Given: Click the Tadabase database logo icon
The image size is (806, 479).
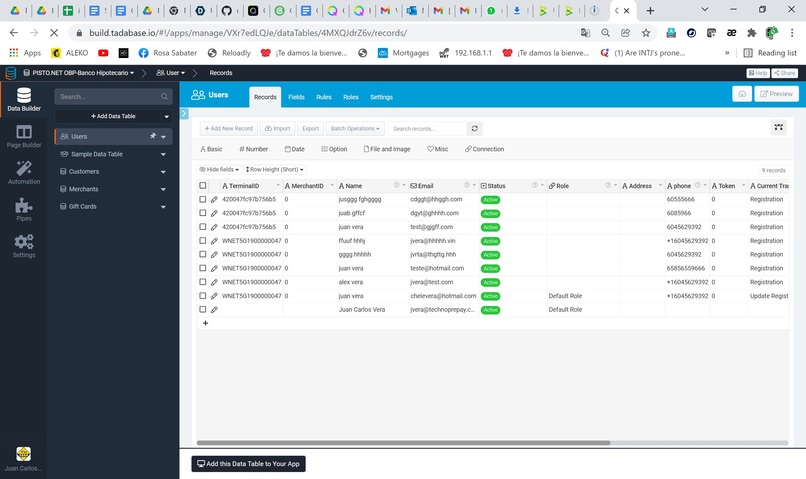Looking at the screenshot, I should coord(10,73).
